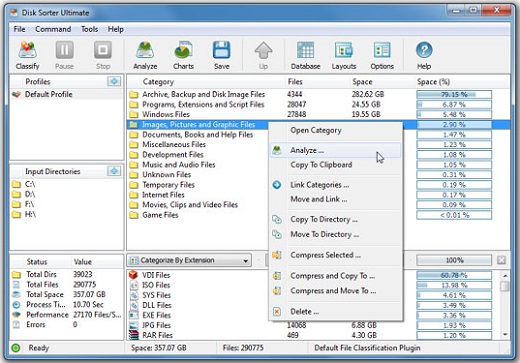
Task: Open the Options toolbar icon
Action: [x=382, y=55]
